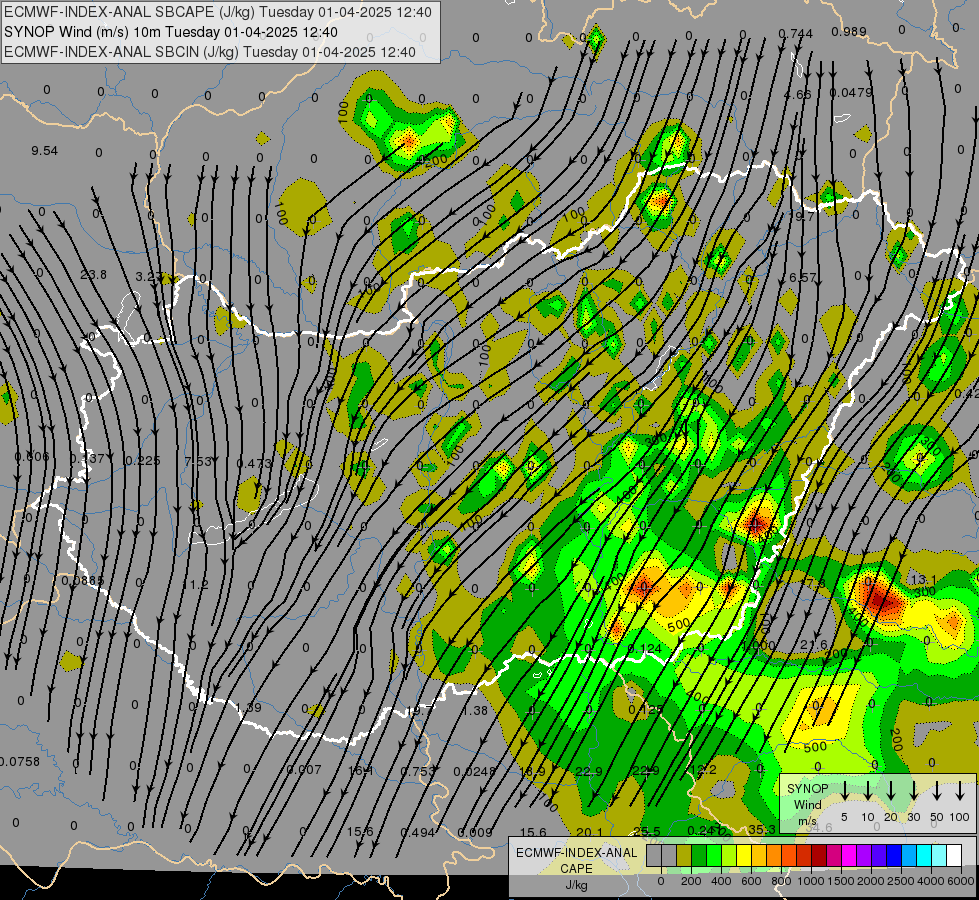Select the olive swatch in CAPE legend
This screenshot has width=979, height=900.
[684, 856]
